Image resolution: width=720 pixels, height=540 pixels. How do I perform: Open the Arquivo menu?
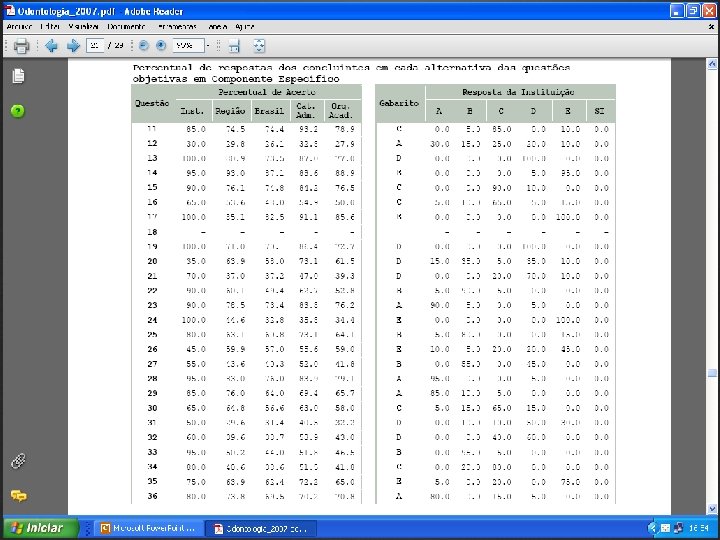pyautogui.click(x=19, y=27)
